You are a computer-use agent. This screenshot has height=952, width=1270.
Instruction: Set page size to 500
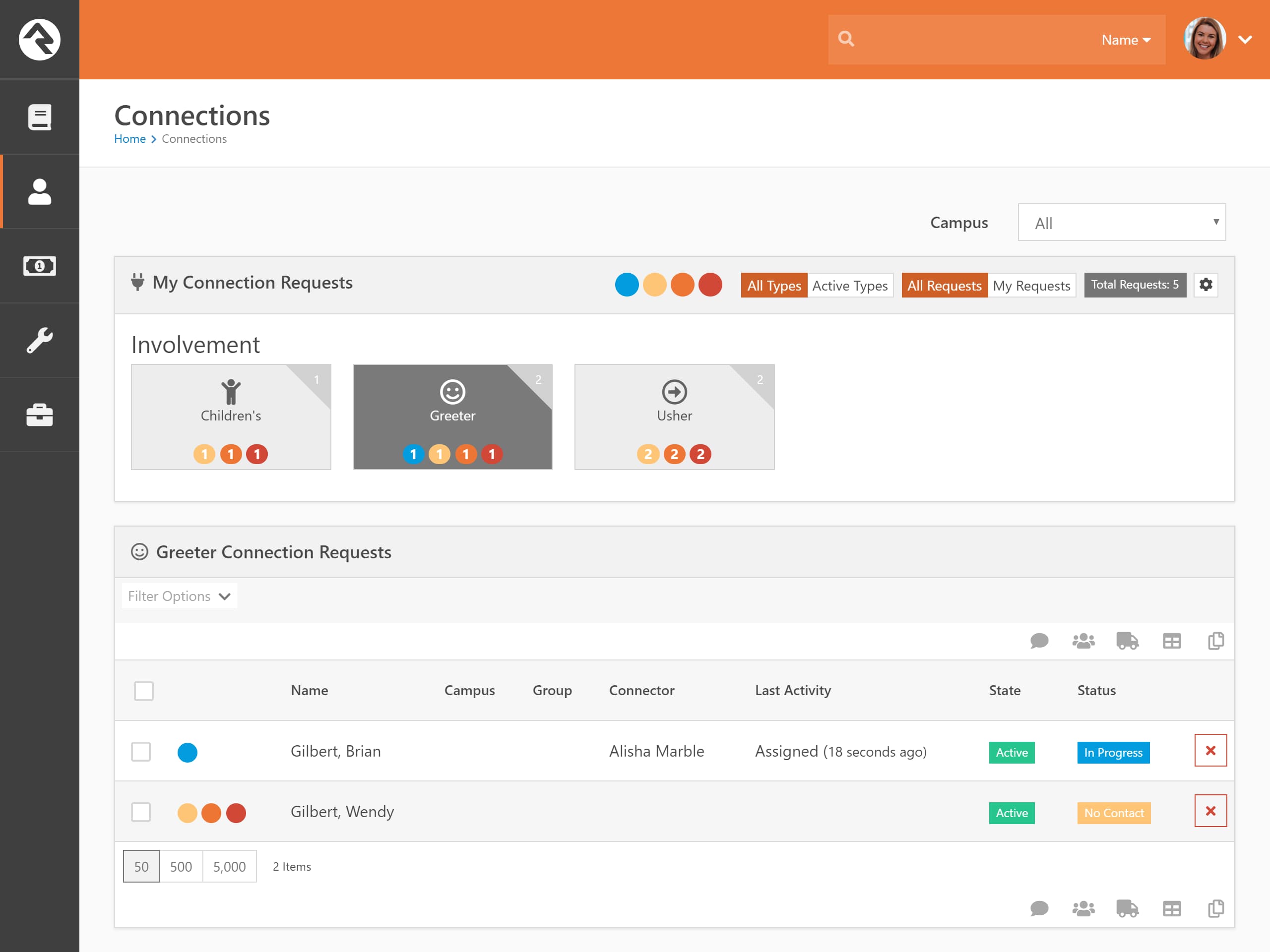(181, 867)
